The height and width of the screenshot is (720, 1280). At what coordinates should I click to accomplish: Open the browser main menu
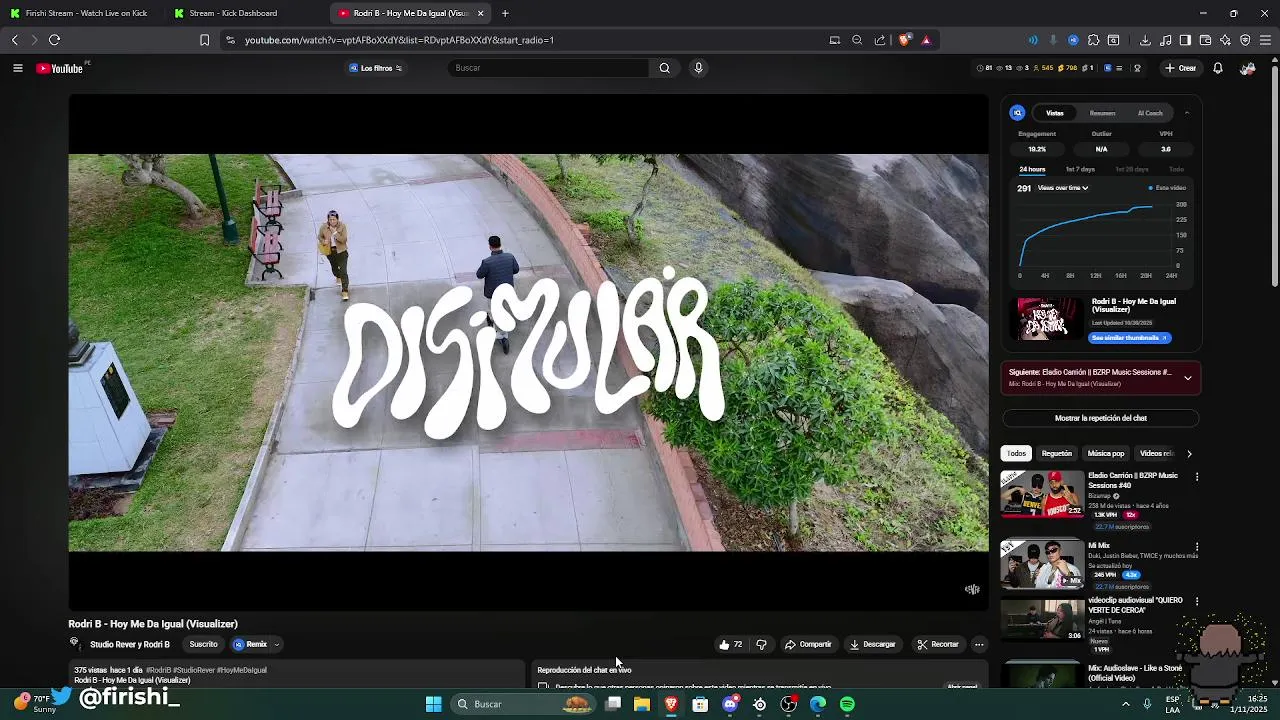[x=1265, y=40]
